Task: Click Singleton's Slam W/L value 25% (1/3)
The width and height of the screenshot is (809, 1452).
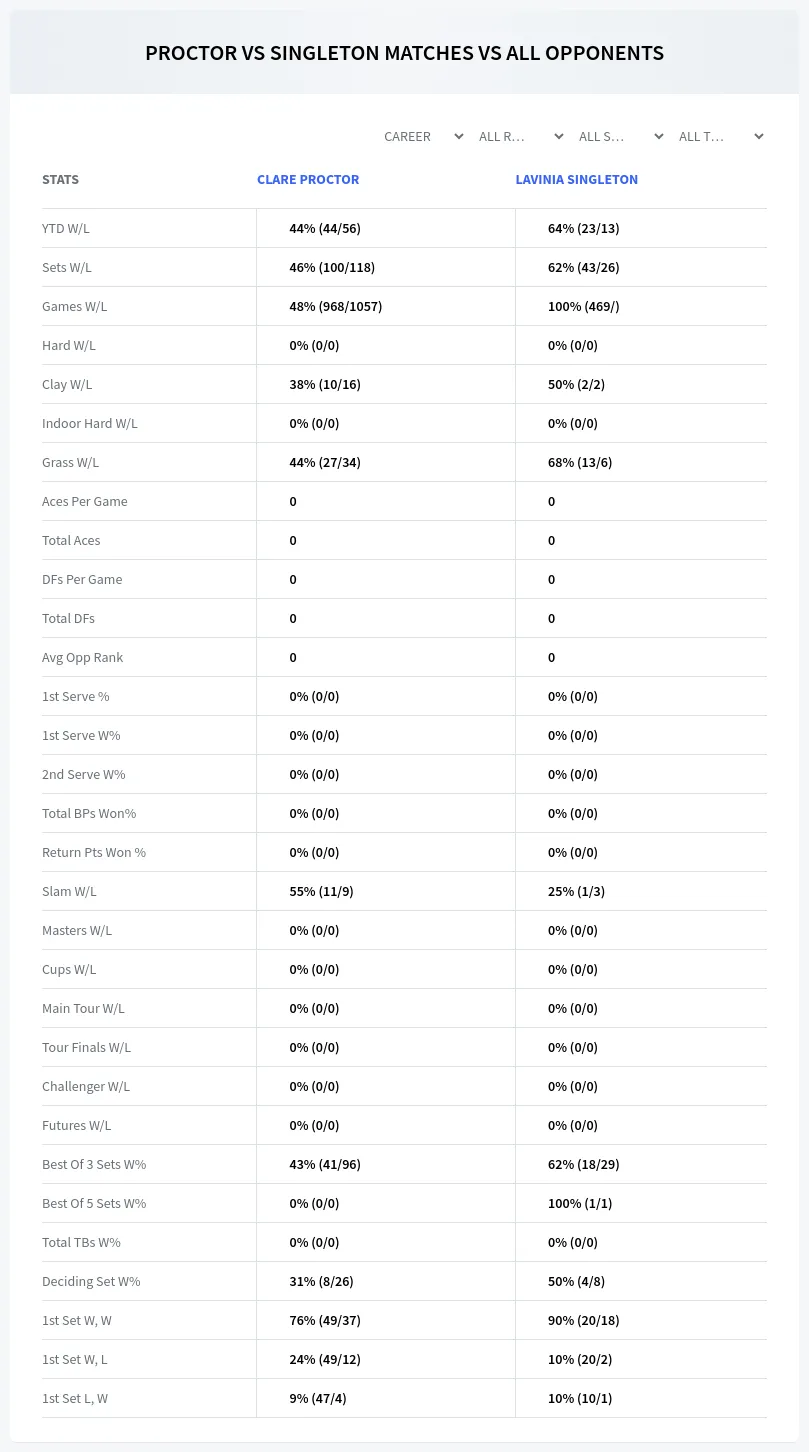Action: click(576, 891)
